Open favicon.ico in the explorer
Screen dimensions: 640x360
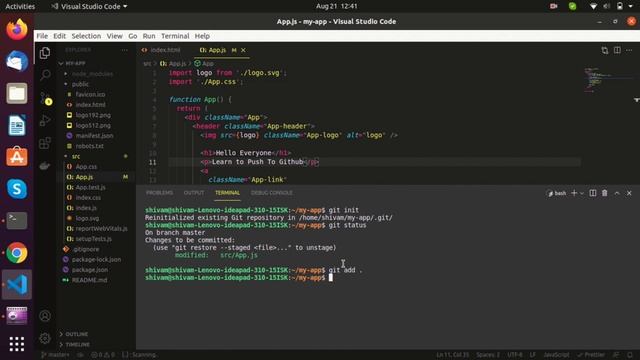[90, 94]
